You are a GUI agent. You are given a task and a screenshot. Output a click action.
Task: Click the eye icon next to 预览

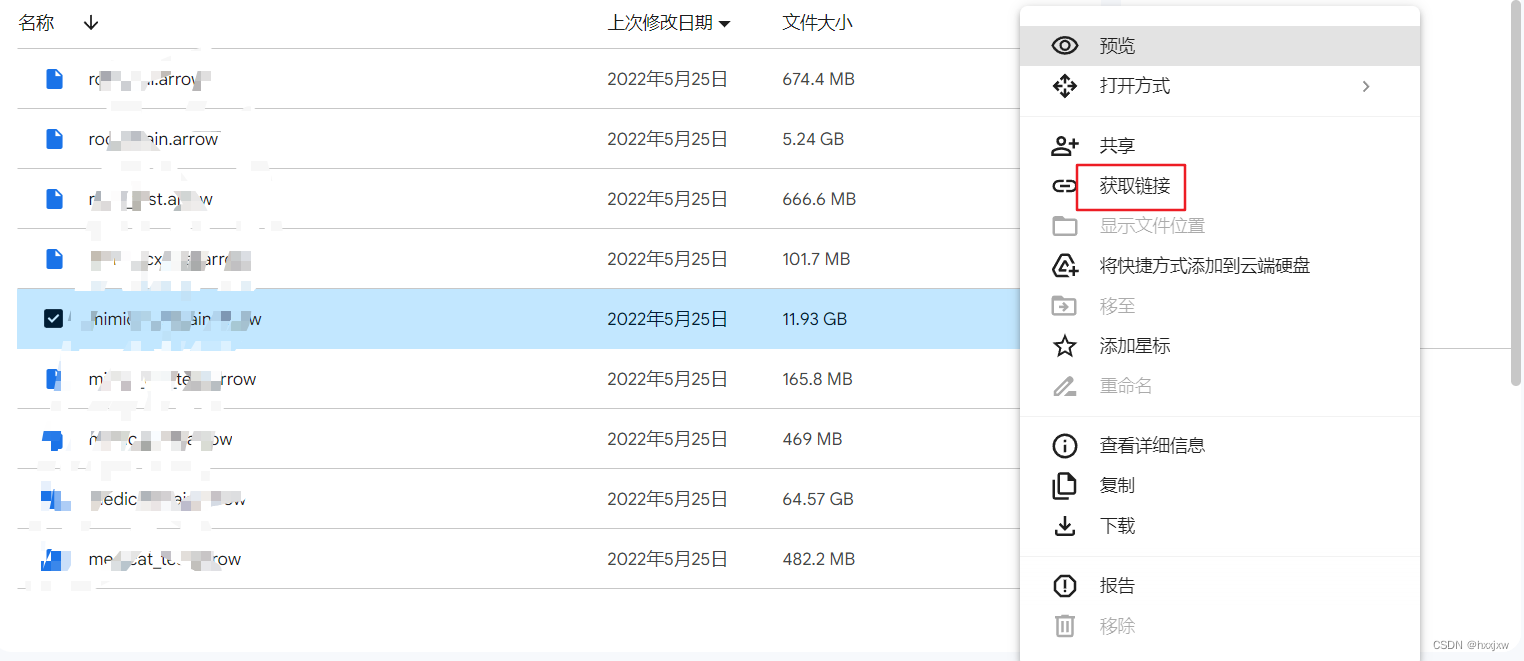pos(1065,45)
